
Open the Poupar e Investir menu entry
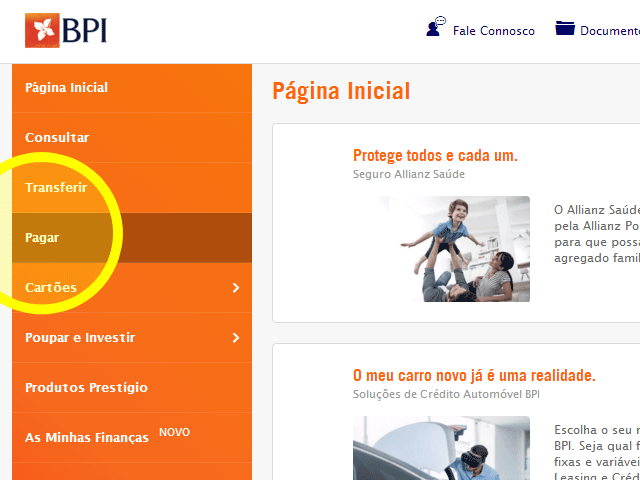tap(132, 338)
